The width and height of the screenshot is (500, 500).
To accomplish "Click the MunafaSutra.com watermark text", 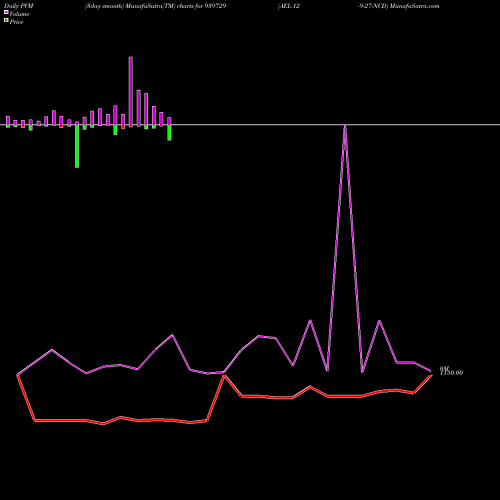I will (415, 6).
